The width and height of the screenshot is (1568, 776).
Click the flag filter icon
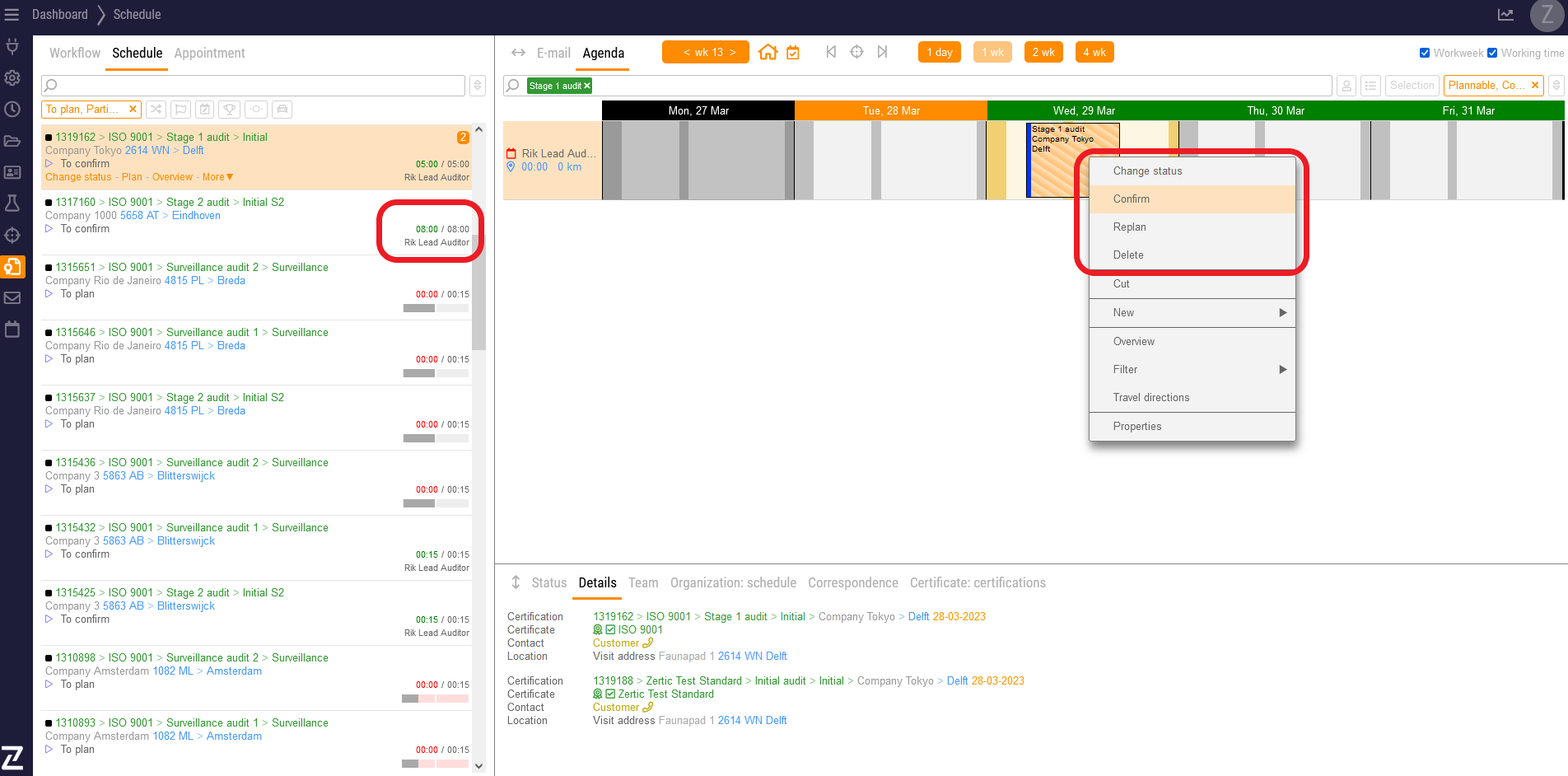180,110
